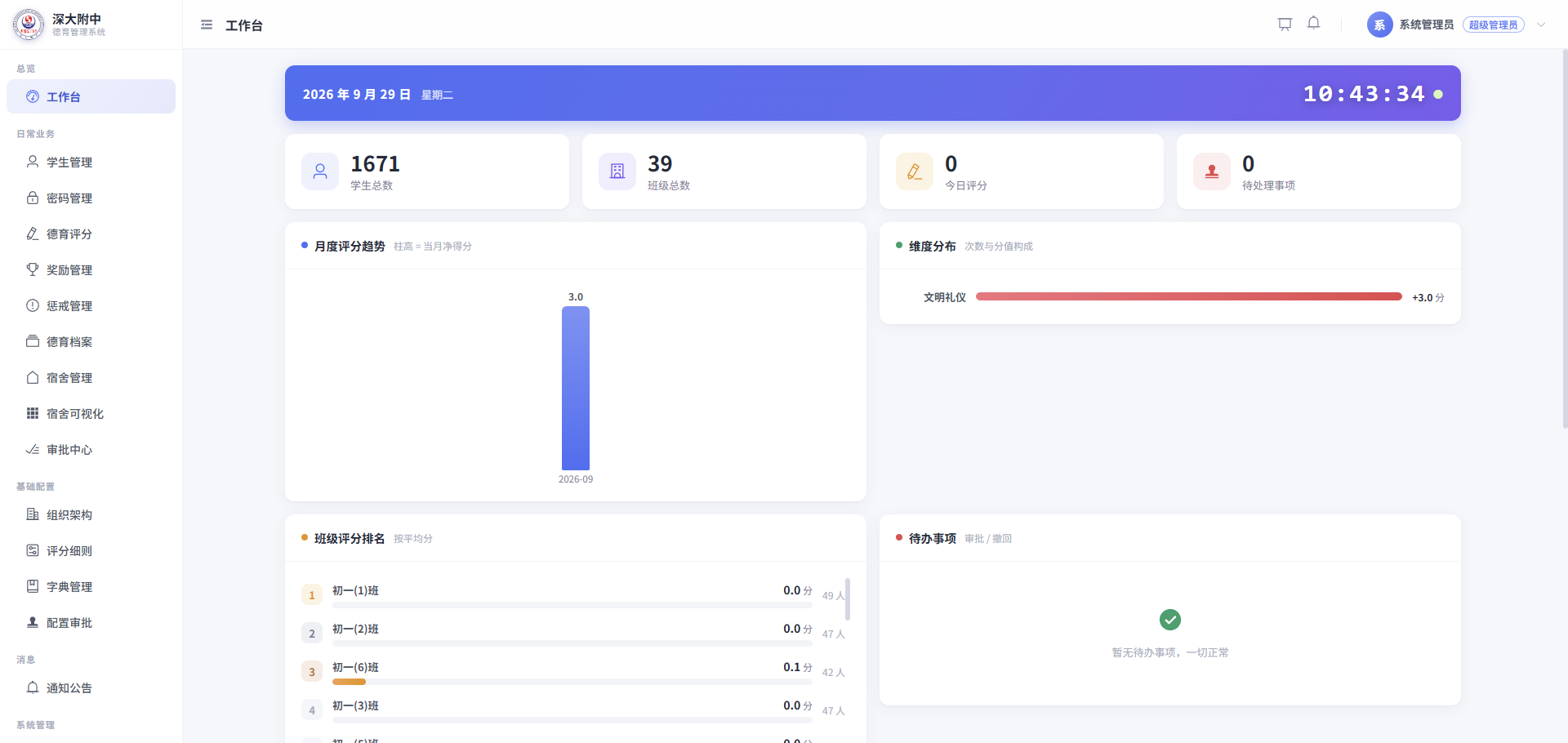Image resolution: width=1568 pixels, height=743 pixels.
Task: Click the 初一(6)班 score progress bar
Action: (572, 682)
